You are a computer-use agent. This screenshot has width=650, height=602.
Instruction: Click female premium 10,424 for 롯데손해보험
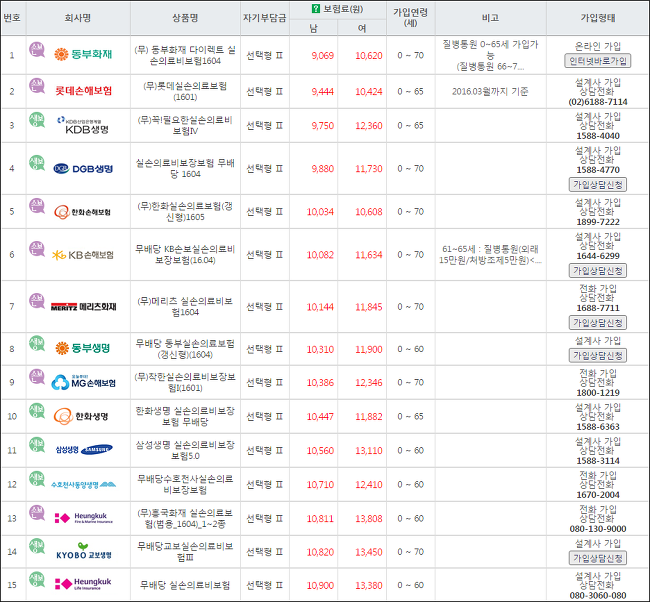point(369,92)
